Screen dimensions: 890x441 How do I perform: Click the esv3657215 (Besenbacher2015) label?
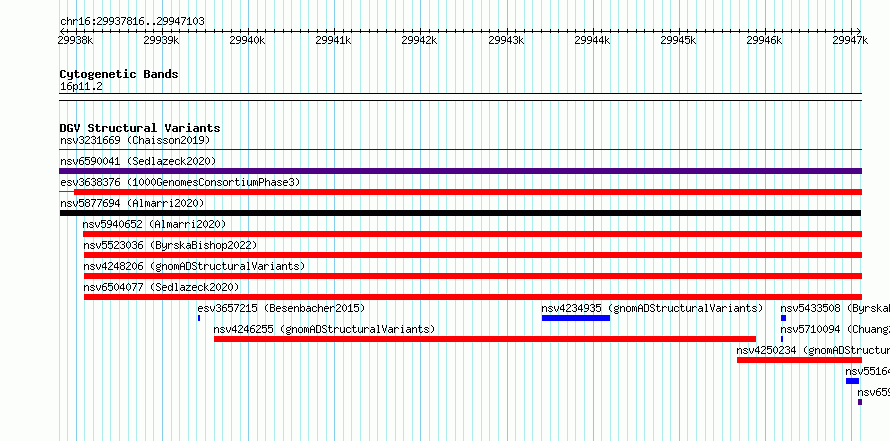(x=281, y=308)
